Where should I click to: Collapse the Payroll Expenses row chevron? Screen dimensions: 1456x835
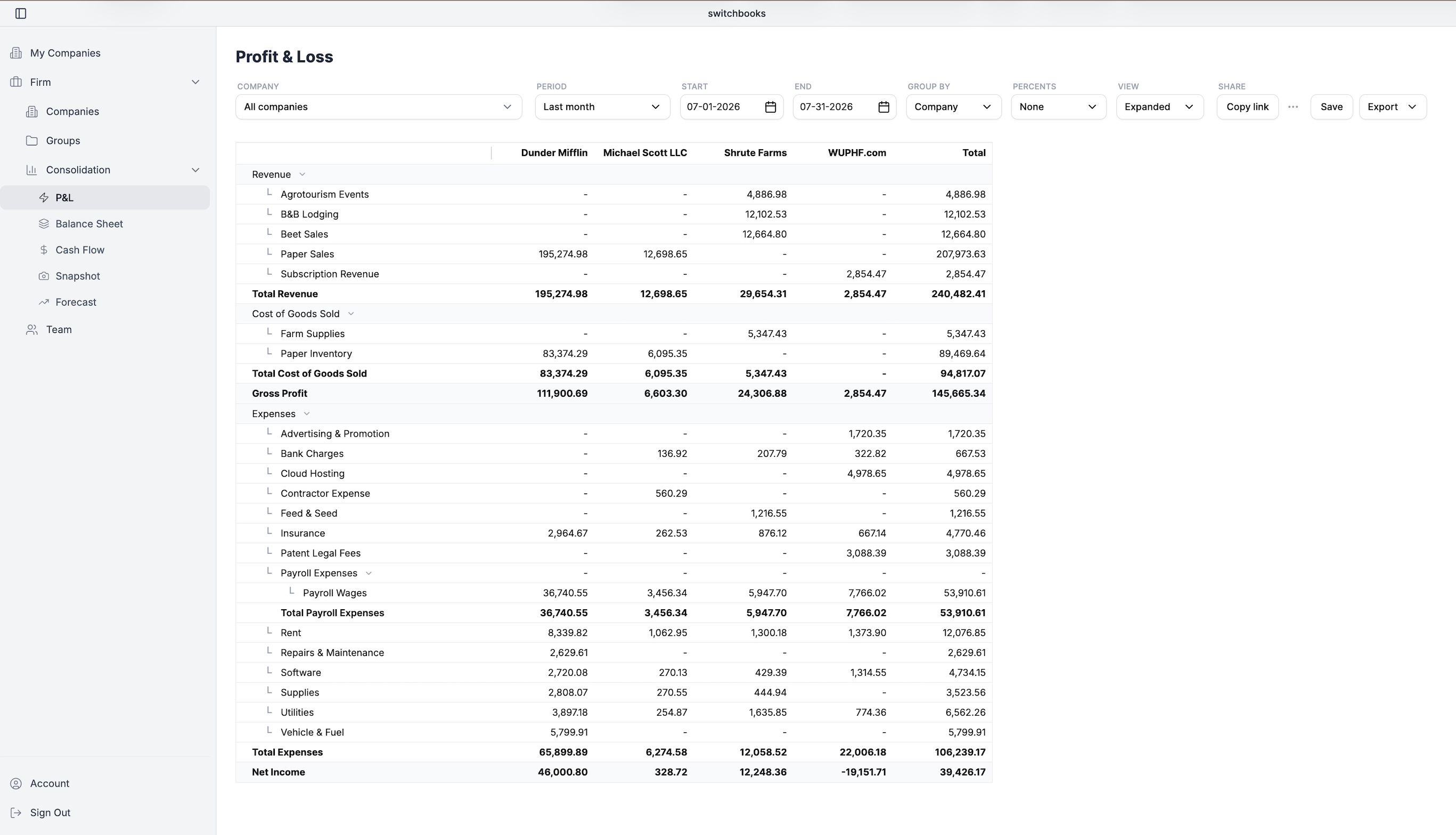(369, 573)
